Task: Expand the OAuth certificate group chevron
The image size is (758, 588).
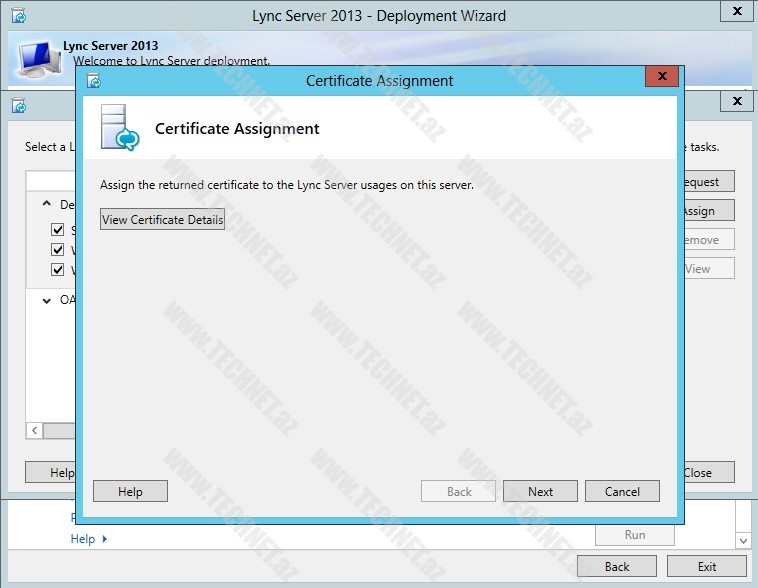Action: (46, 299)
